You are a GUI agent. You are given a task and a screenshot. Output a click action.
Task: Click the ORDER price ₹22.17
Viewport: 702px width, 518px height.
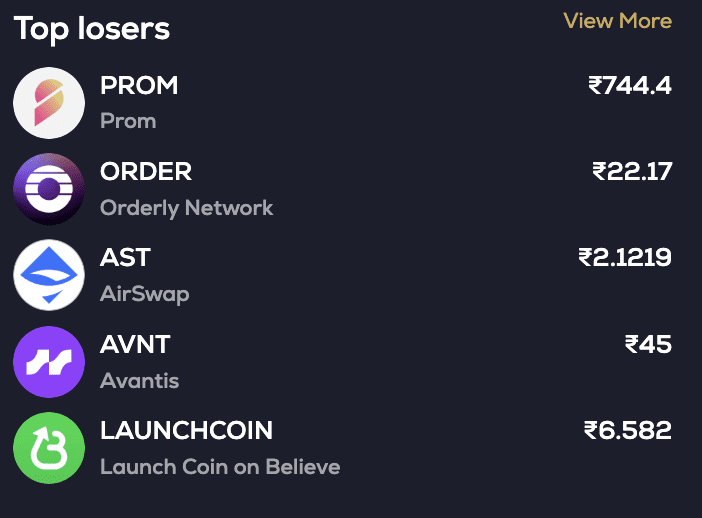(632, 172)
